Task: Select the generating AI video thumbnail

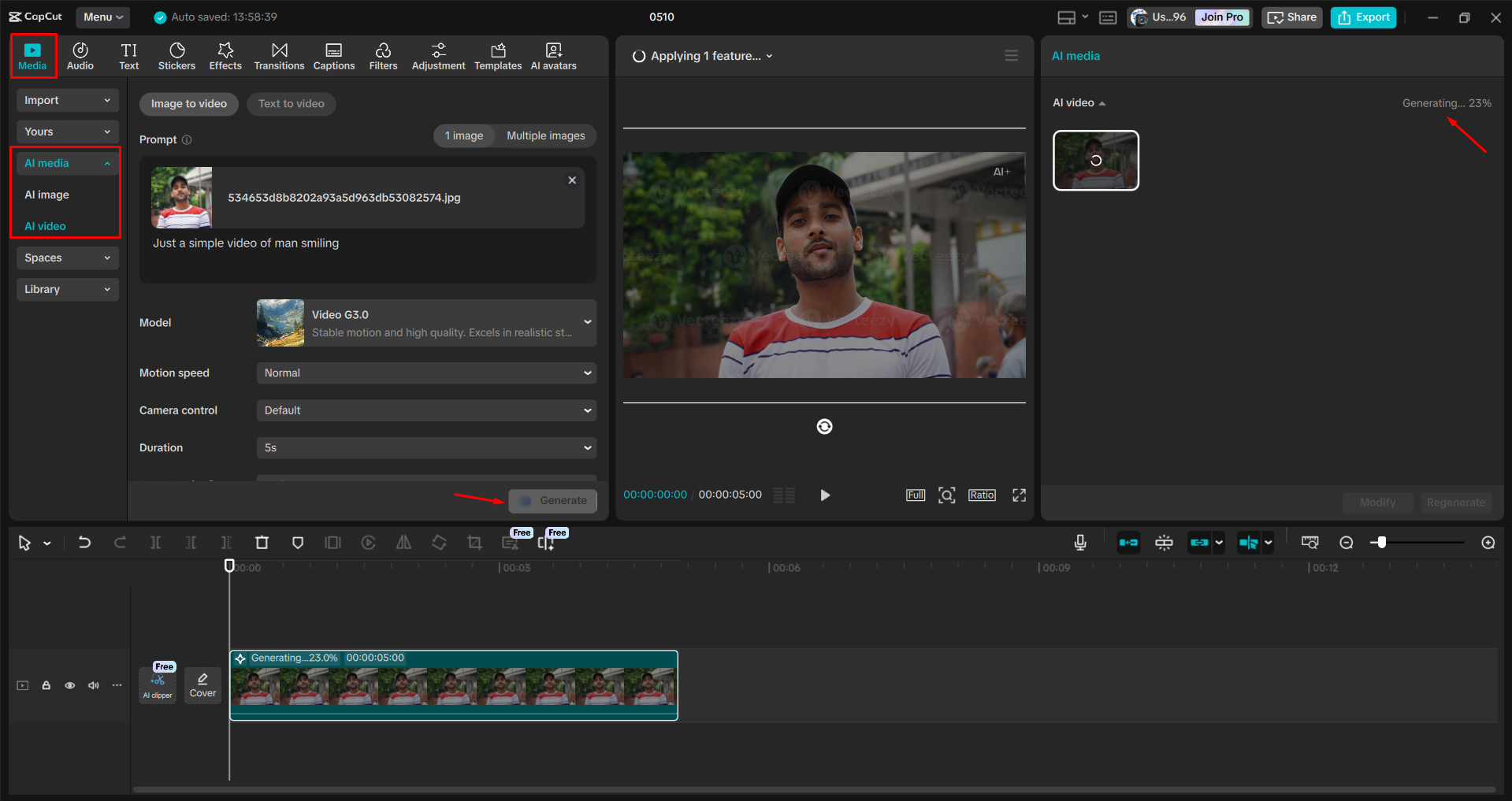Action: 1095,160
